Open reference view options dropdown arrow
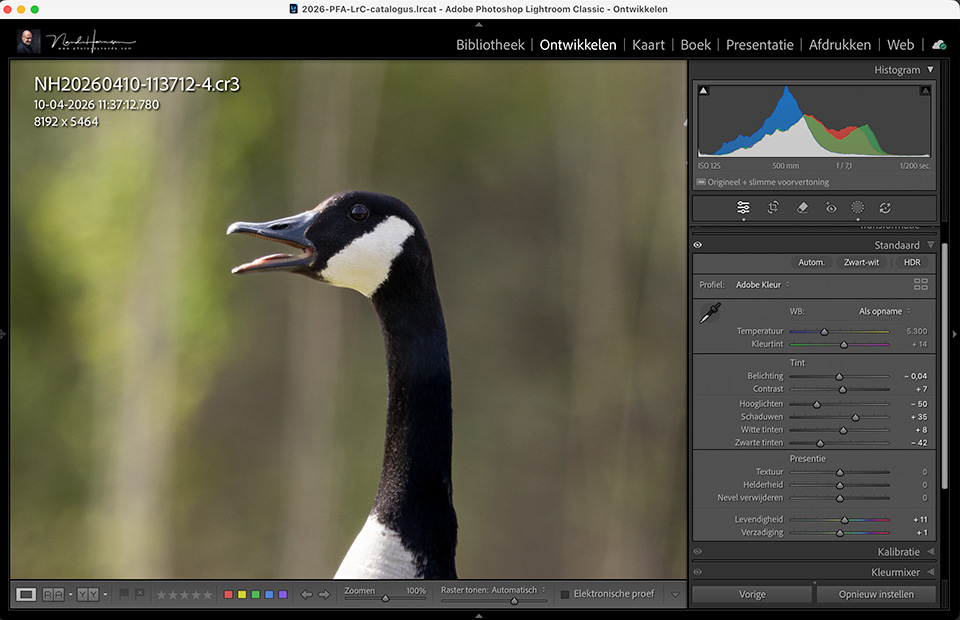Viewport: 960px width, 620px height. coord(70,594)
